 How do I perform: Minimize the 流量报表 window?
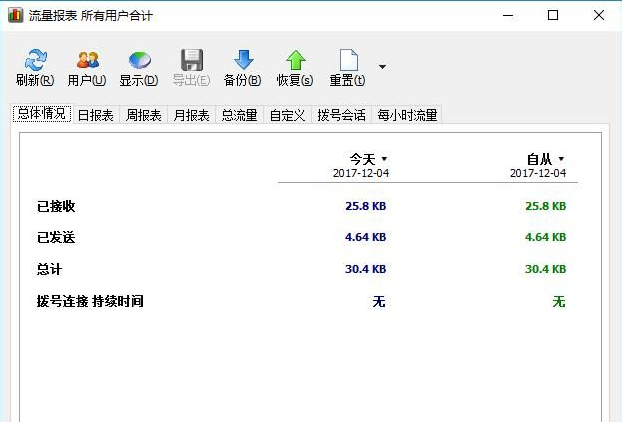(508, 15)
